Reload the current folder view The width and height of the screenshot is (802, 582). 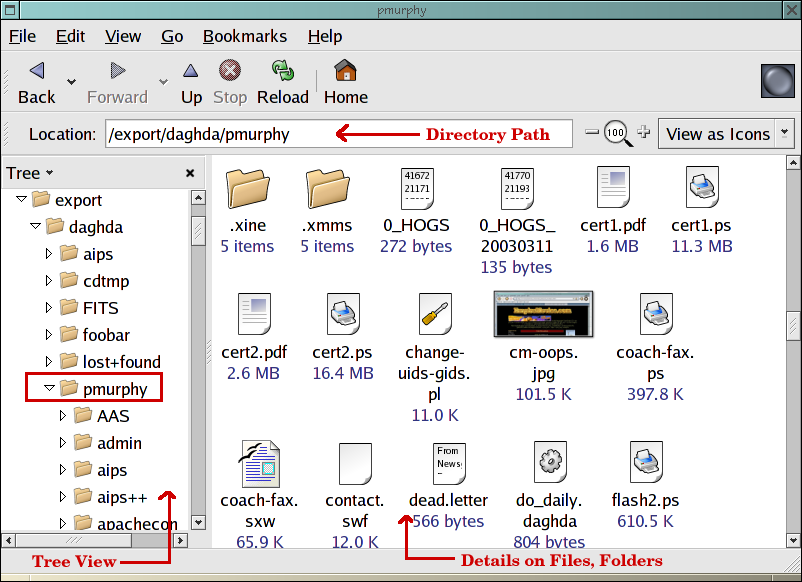pos(282,71)
